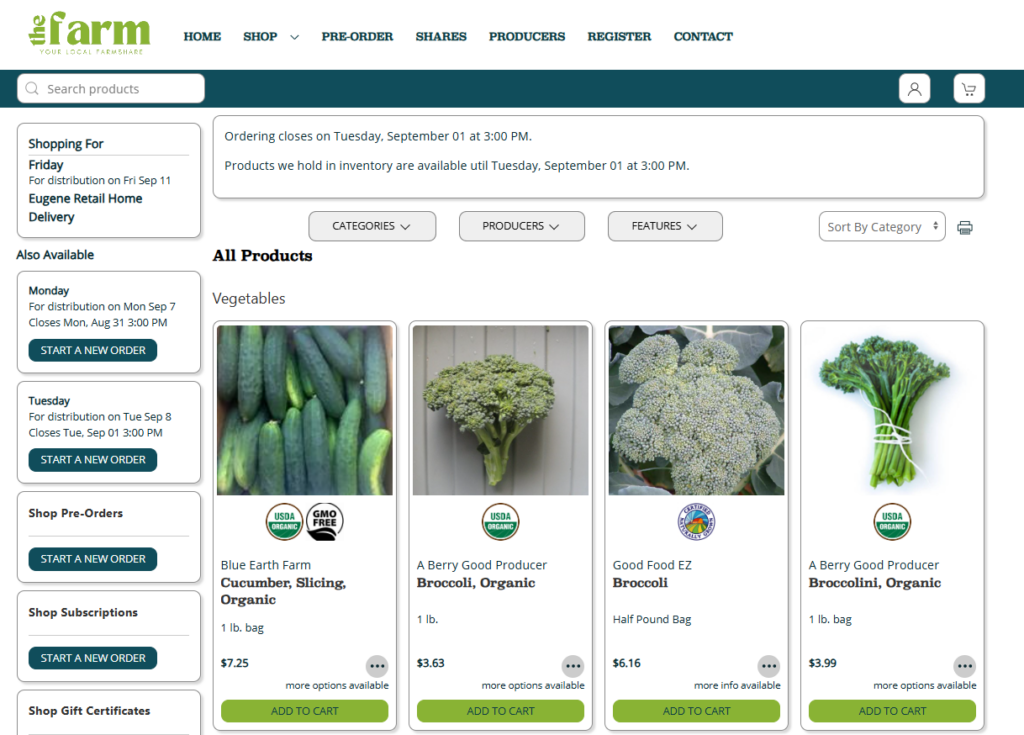Click more options available under Cucumber
Viewport: 1024px width, 735px height.
[x=337, y=685]
